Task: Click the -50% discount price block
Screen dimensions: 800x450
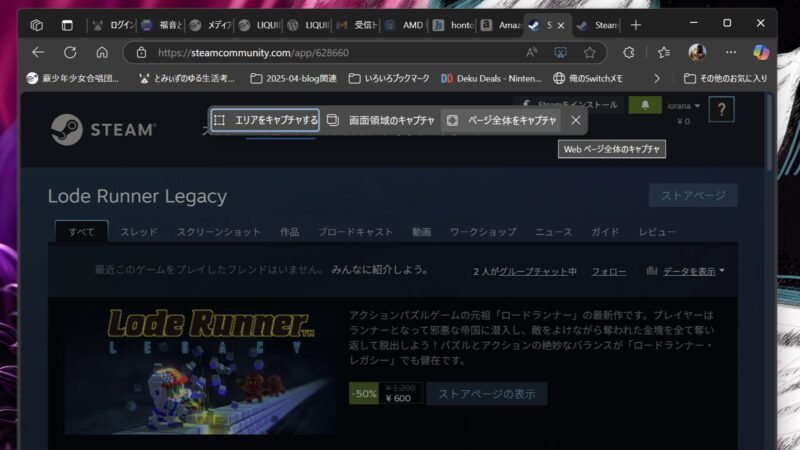Action: click(386, 393)
